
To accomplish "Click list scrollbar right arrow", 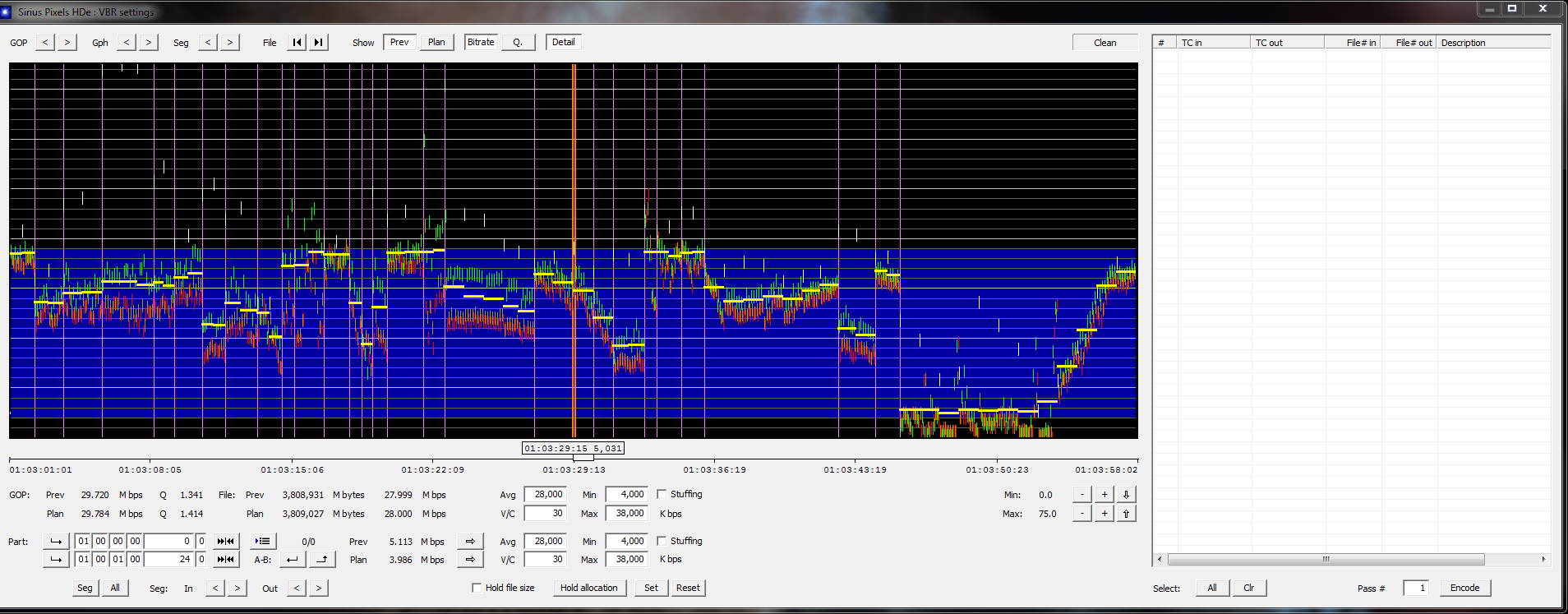I will pyautogui.click(x=1543, y=560).
